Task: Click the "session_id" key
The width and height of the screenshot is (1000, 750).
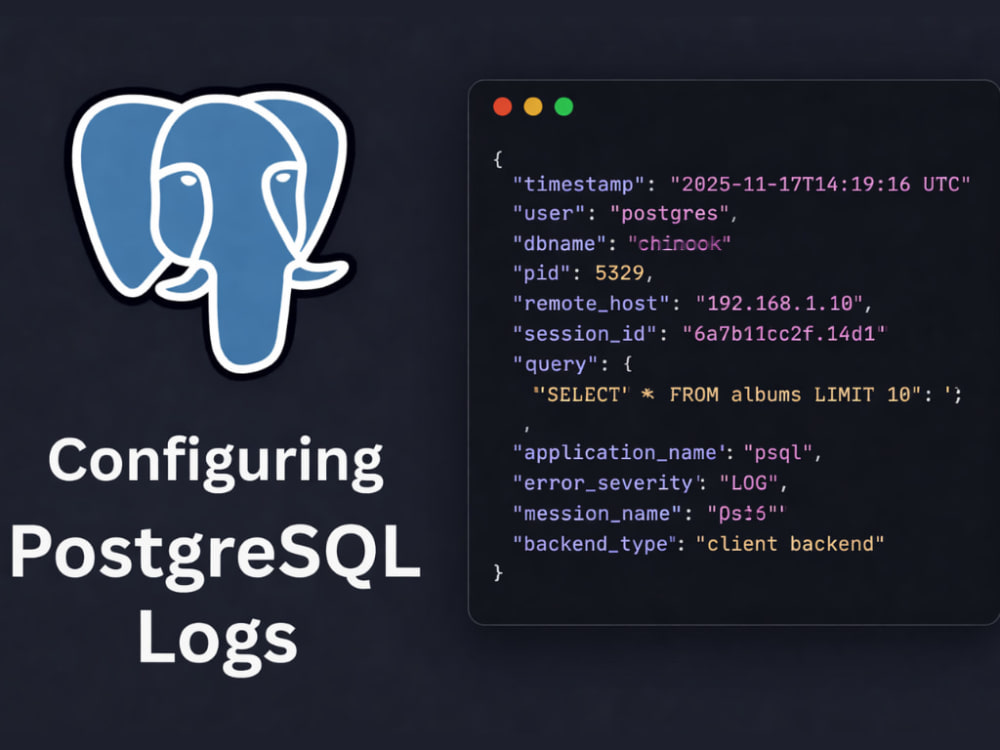Action: tap(585, 334)
